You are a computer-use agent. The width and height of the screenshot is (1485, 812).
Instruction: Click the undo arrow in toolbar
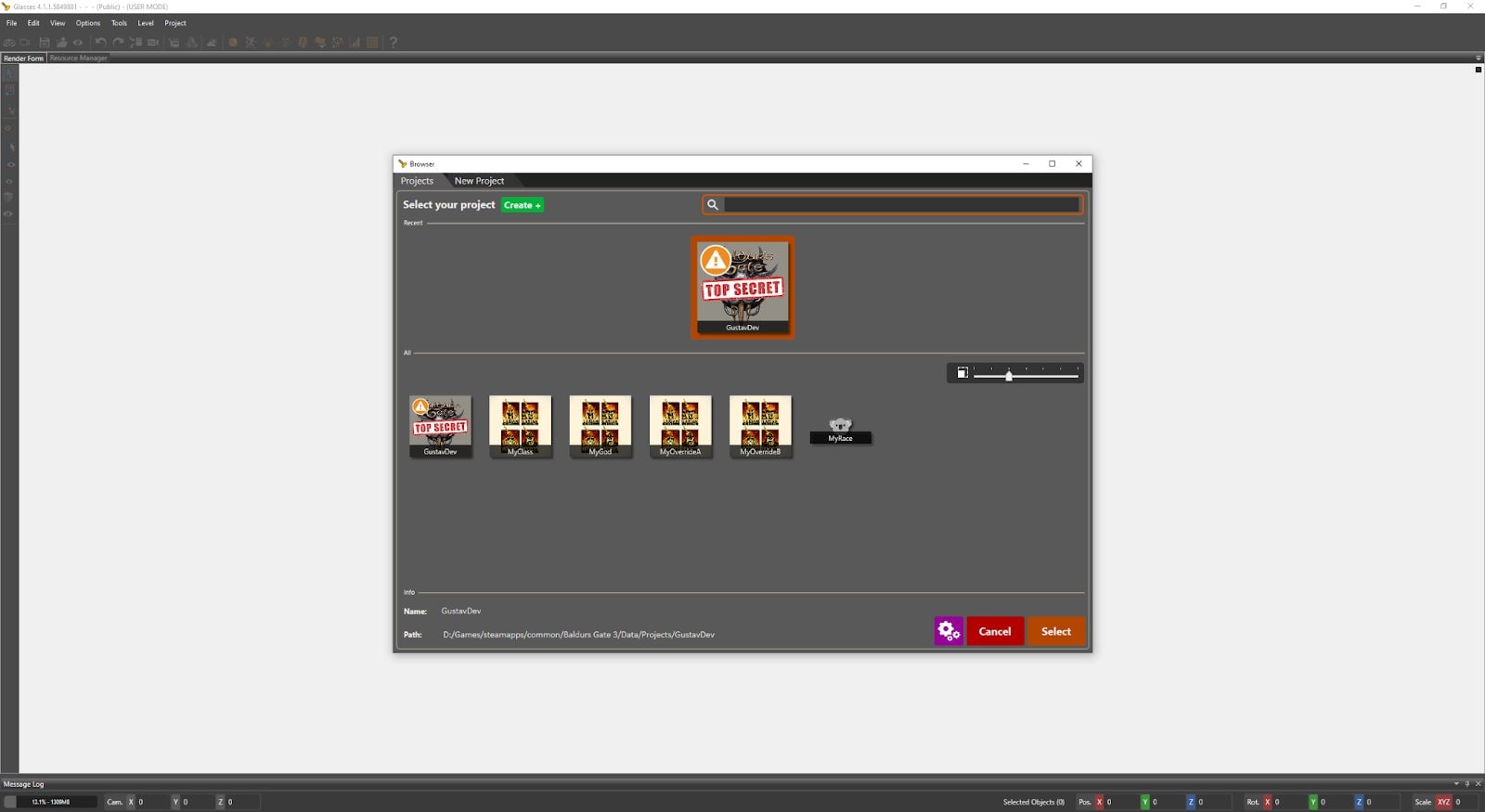[x=100, y=43]
